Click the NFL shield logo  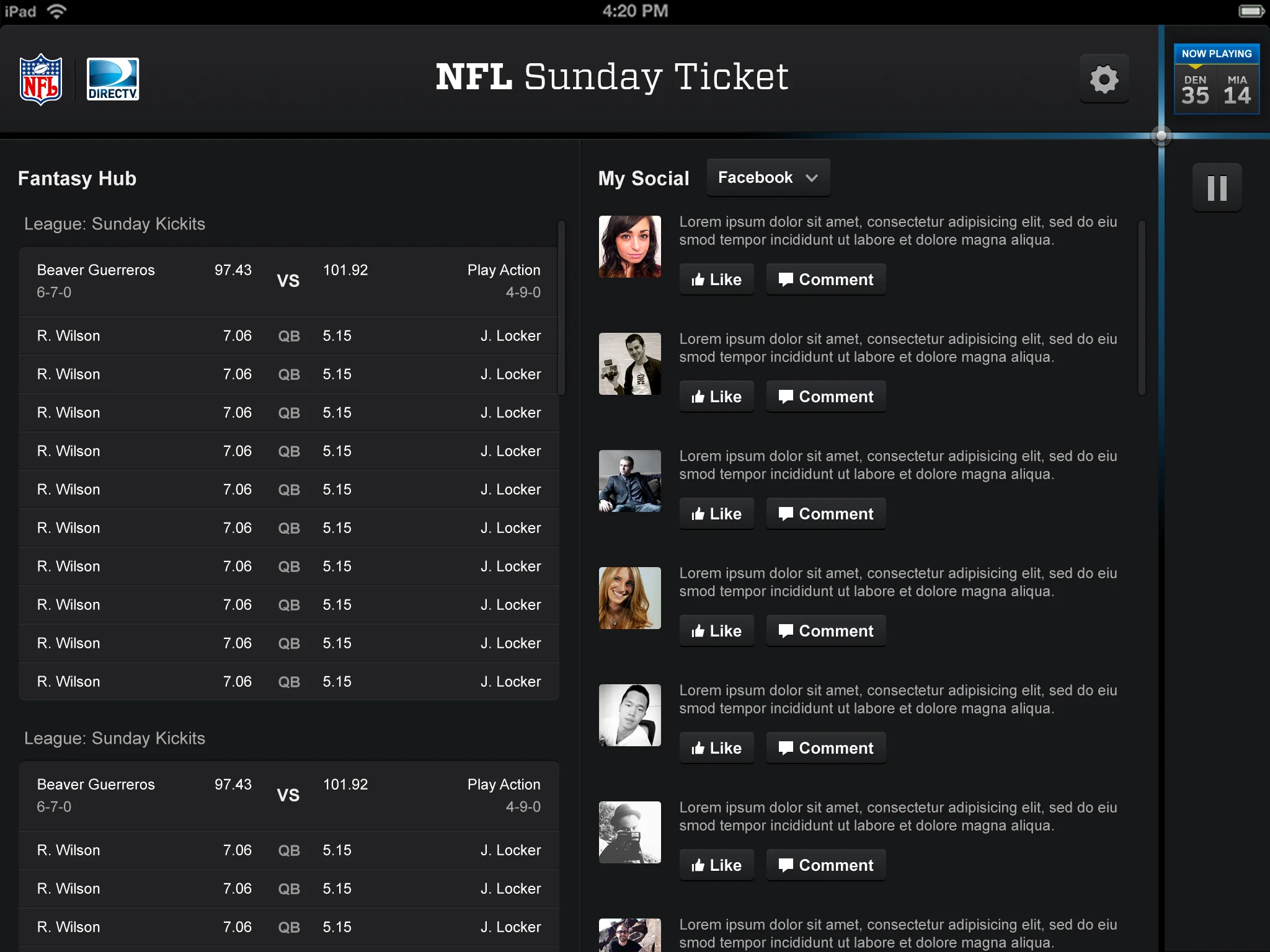click(x=41, y=79)
